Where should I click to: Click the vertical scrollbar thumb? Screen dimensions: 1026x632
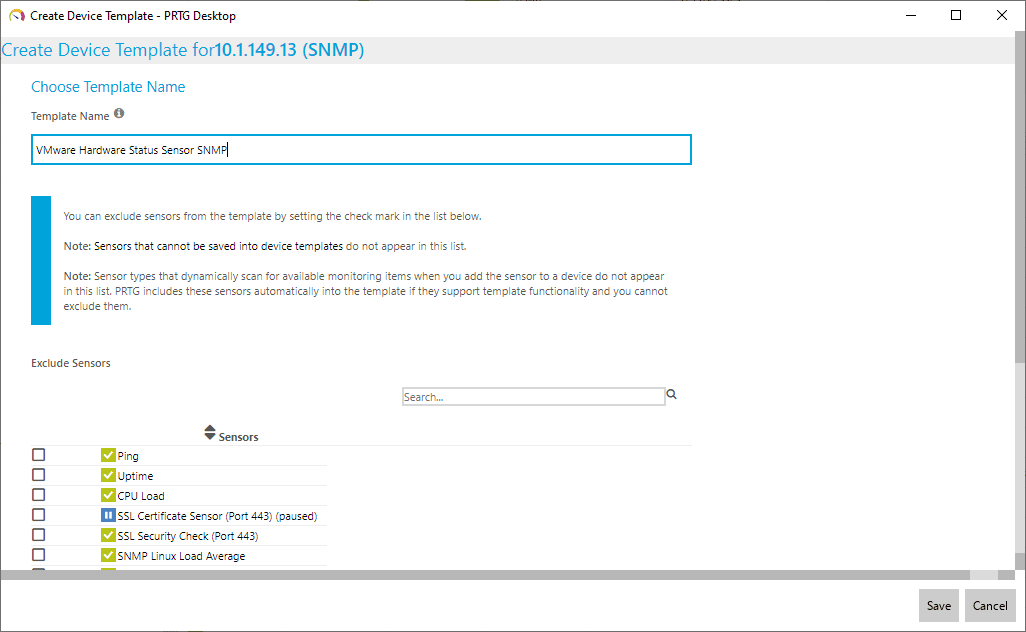pos(1020,196)
